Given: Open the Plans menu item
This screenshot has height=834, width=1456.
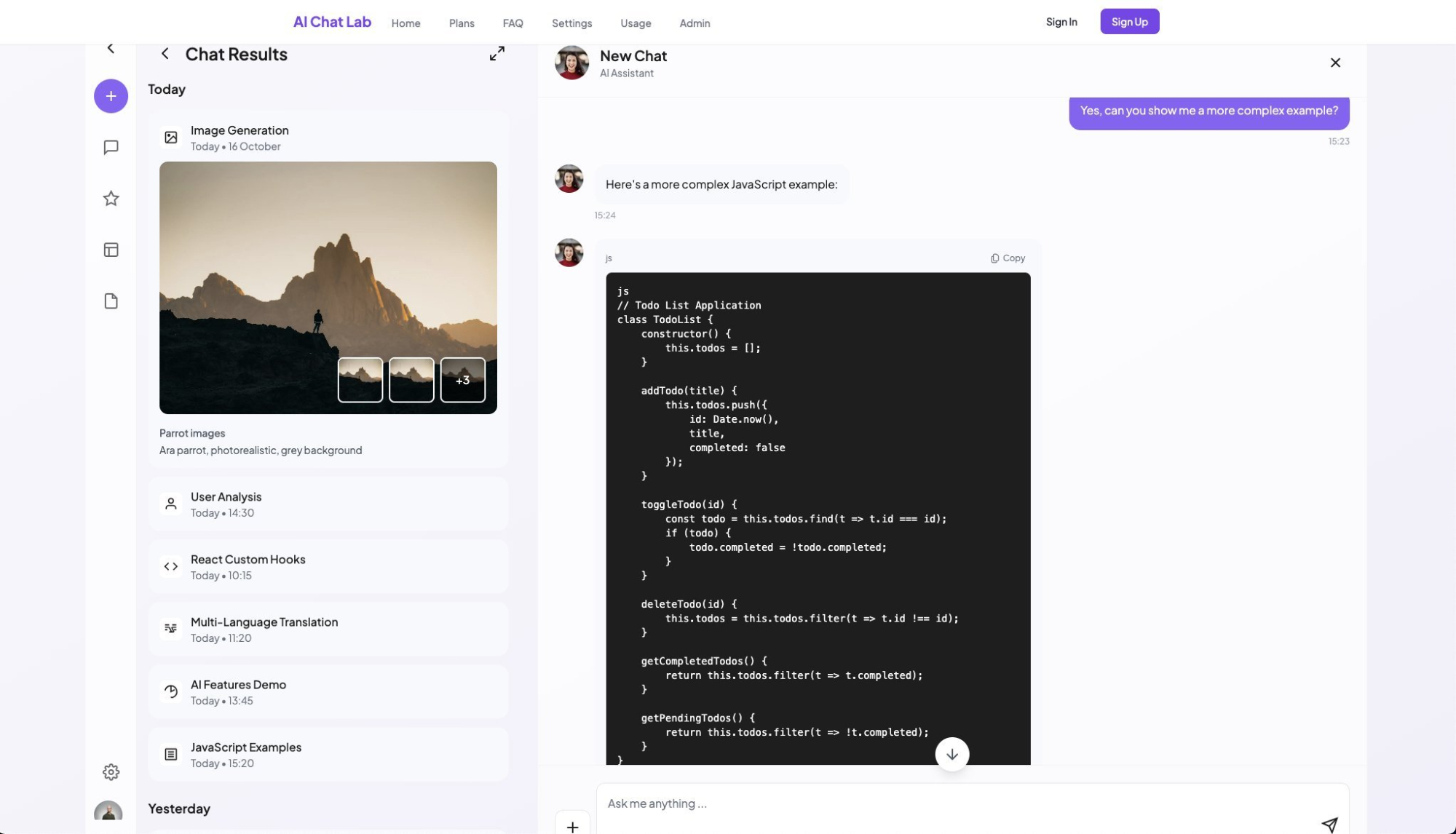Looking at the screenshot, I should click(x=462, y=23).
